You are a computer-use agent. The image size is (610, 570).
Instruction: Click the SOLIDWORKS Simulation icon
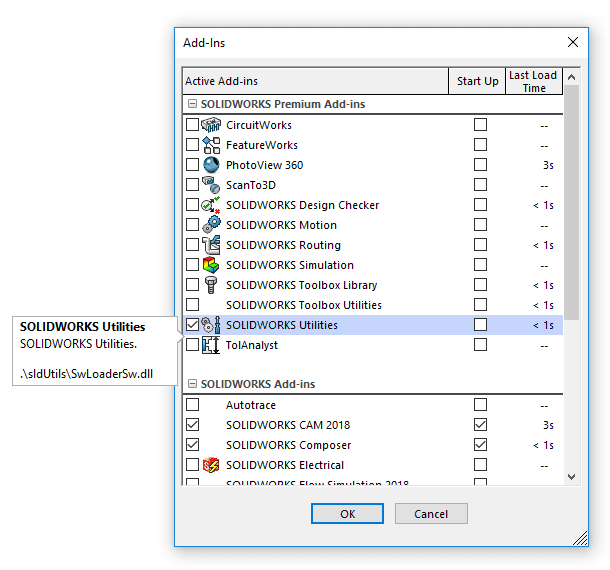pyautogui.click(x=211, y=265)
